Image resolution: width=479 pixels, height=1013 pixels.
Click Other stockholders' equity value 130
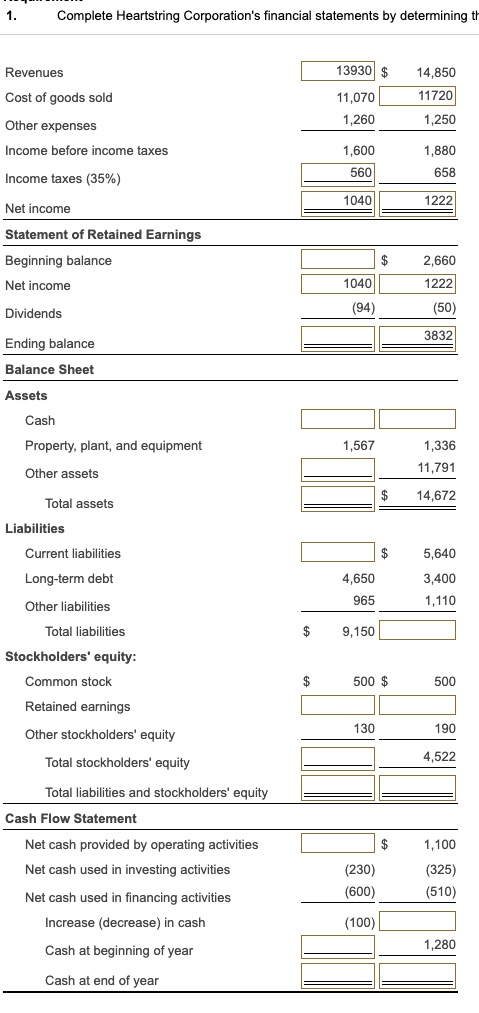365,728
